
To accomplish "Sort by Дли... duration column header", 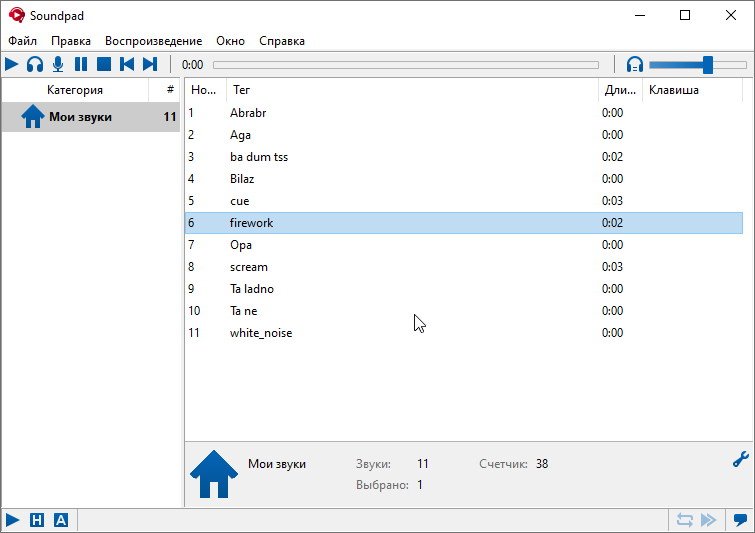I will [x=620, y=90].
